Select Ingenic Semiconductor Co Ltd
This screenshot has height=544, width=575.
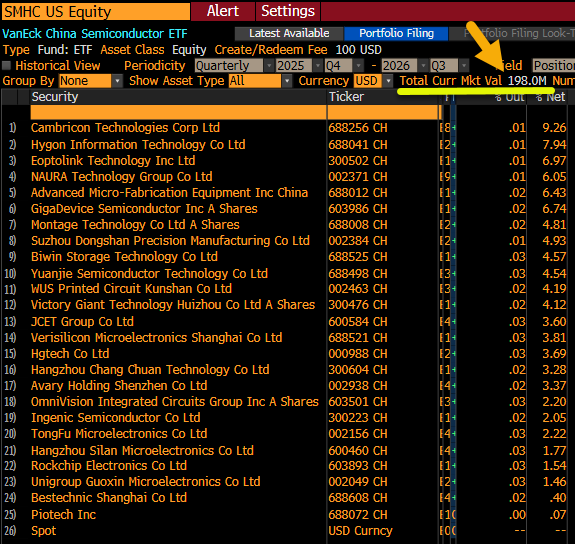(116, 418)
